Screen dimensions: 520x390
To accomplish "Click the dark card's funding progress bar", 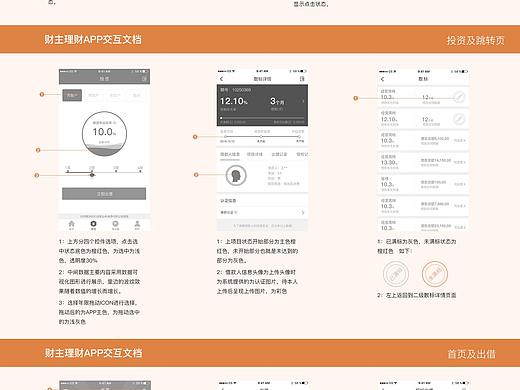I will pyautogui.click(x=262, y=118).
